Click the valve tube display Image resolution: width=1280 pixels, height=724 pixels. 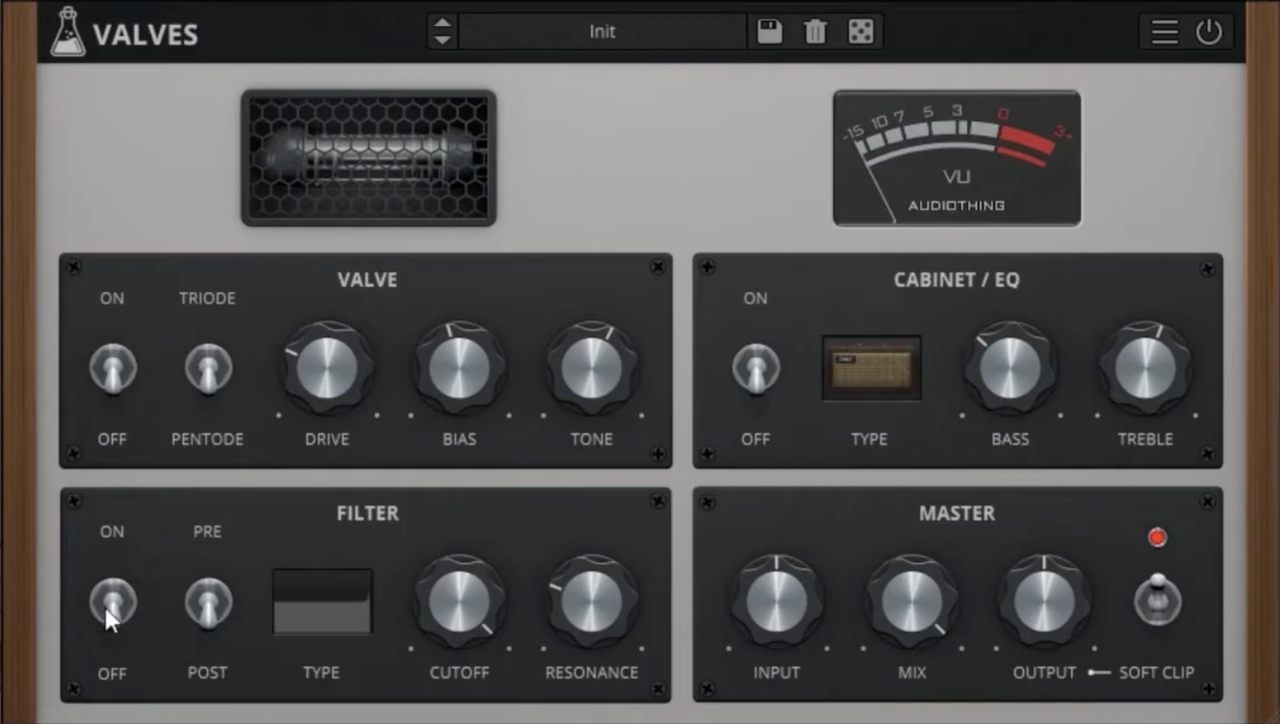[x=368, y=158]
